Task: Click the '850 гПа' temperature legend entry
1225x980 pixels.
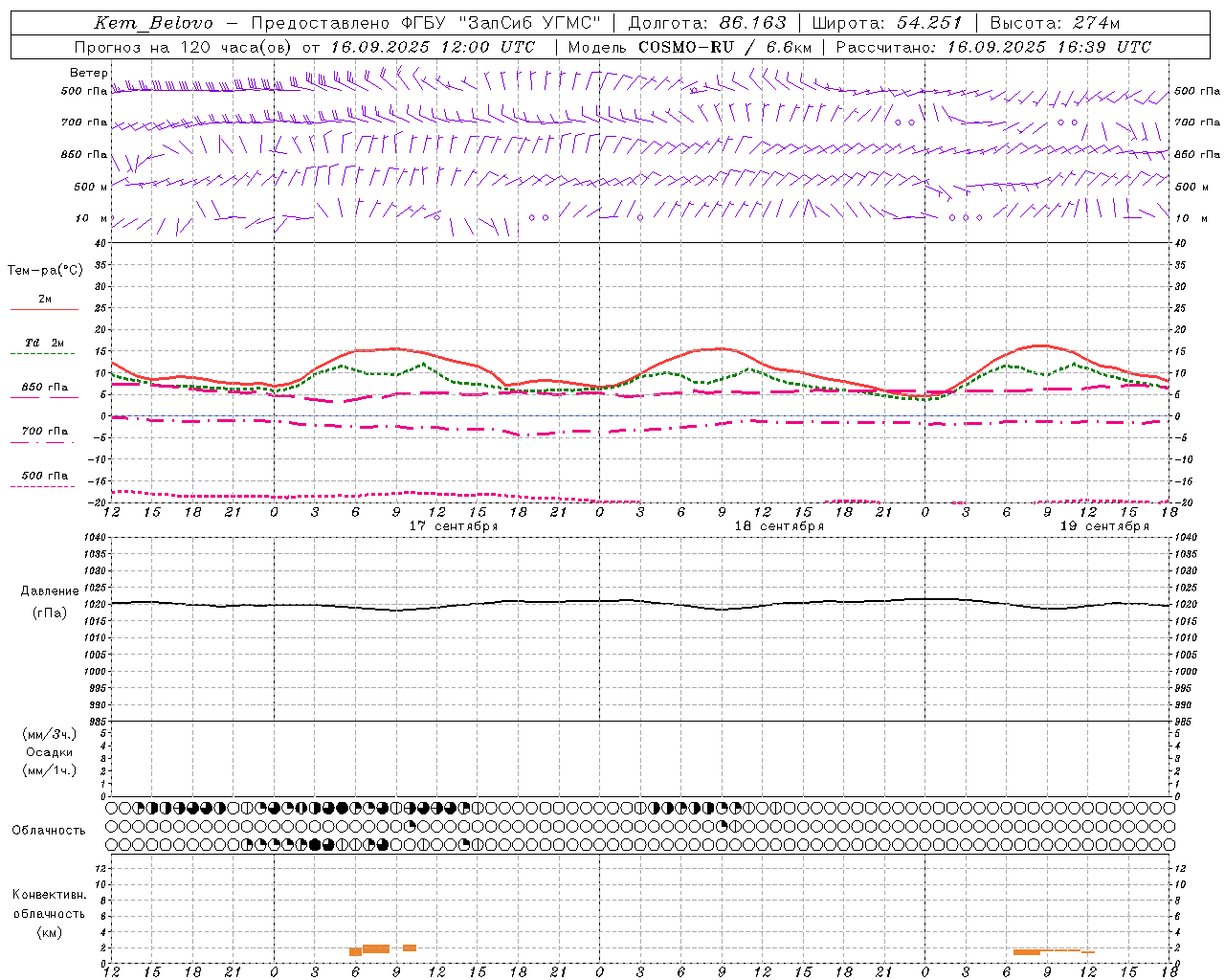Action: [x=44, y=388]
